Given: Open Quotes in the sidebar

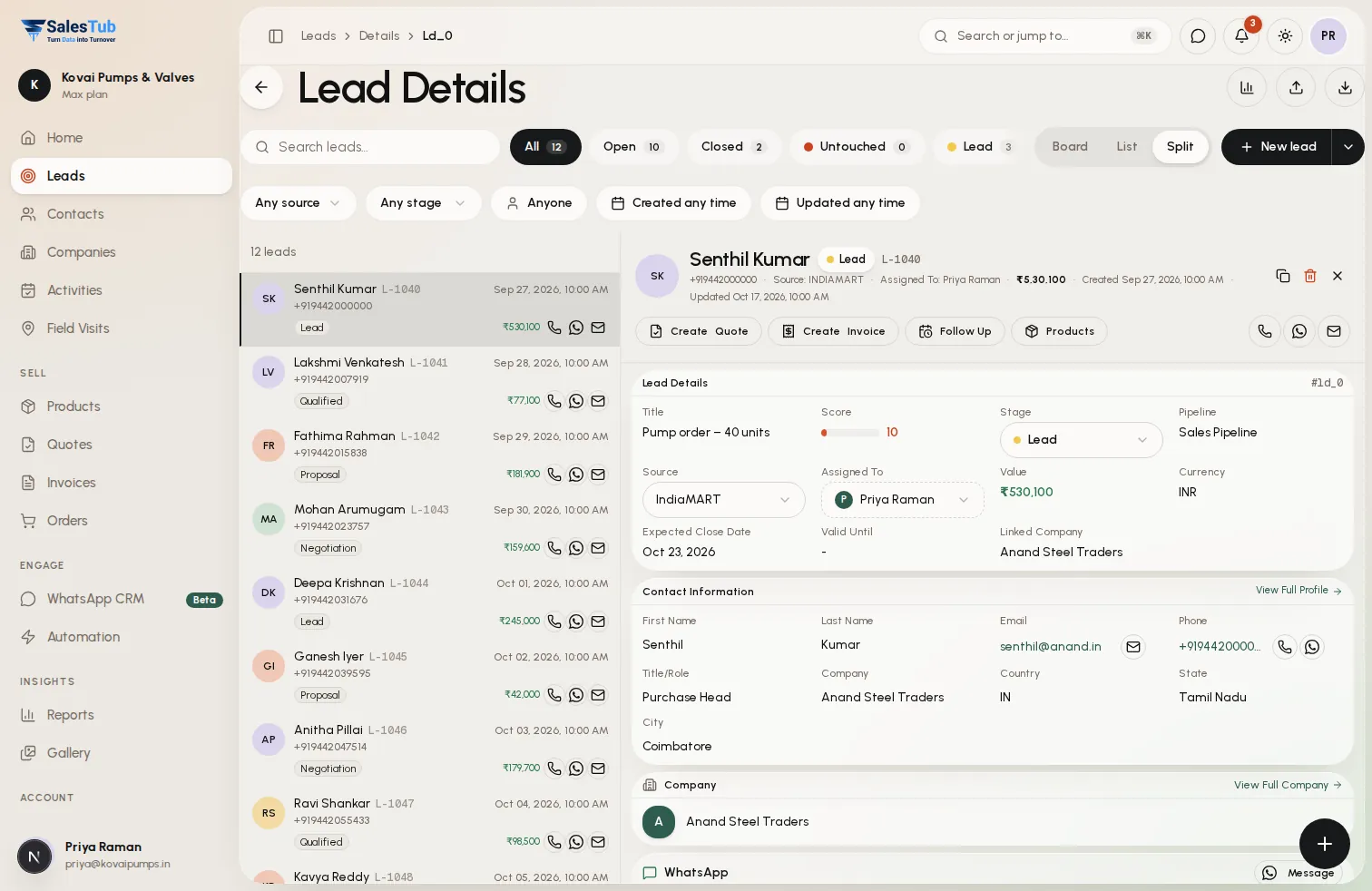Looking at the screenshot, I should click(x=122, y=445).
